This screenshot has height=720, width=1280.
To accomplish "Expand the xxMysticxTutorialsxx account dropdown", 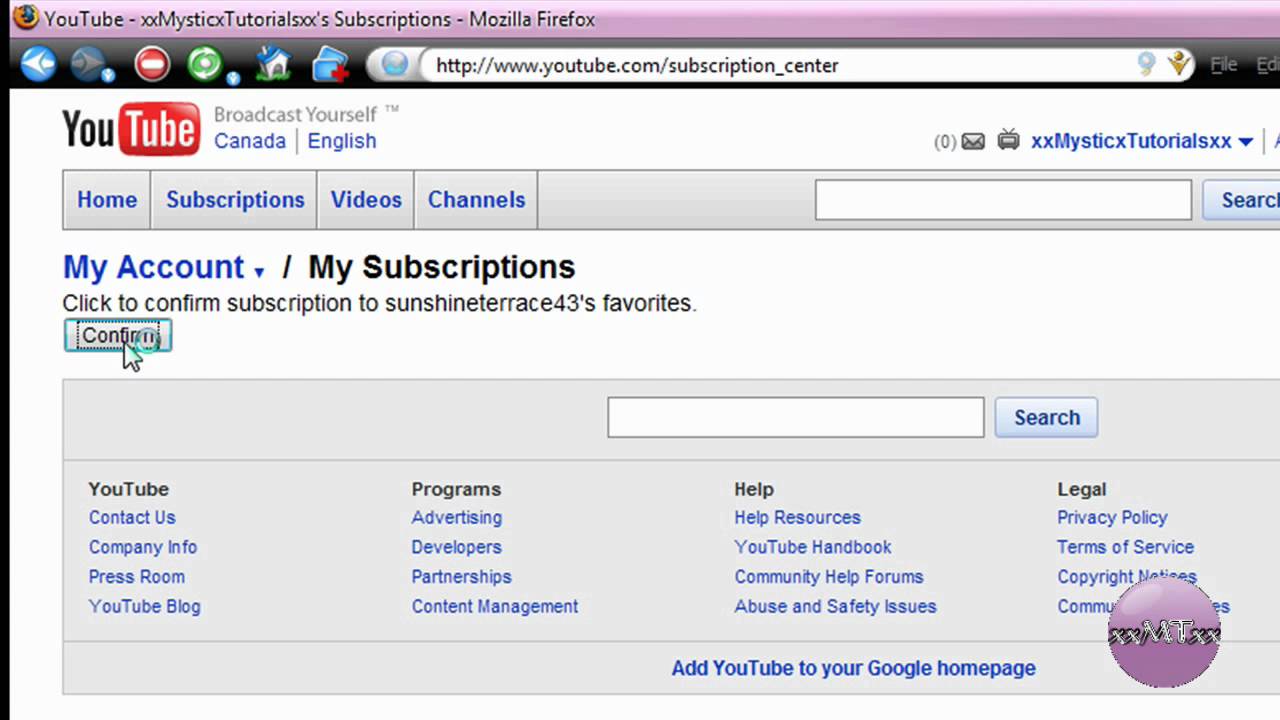I will [1245, 142].
